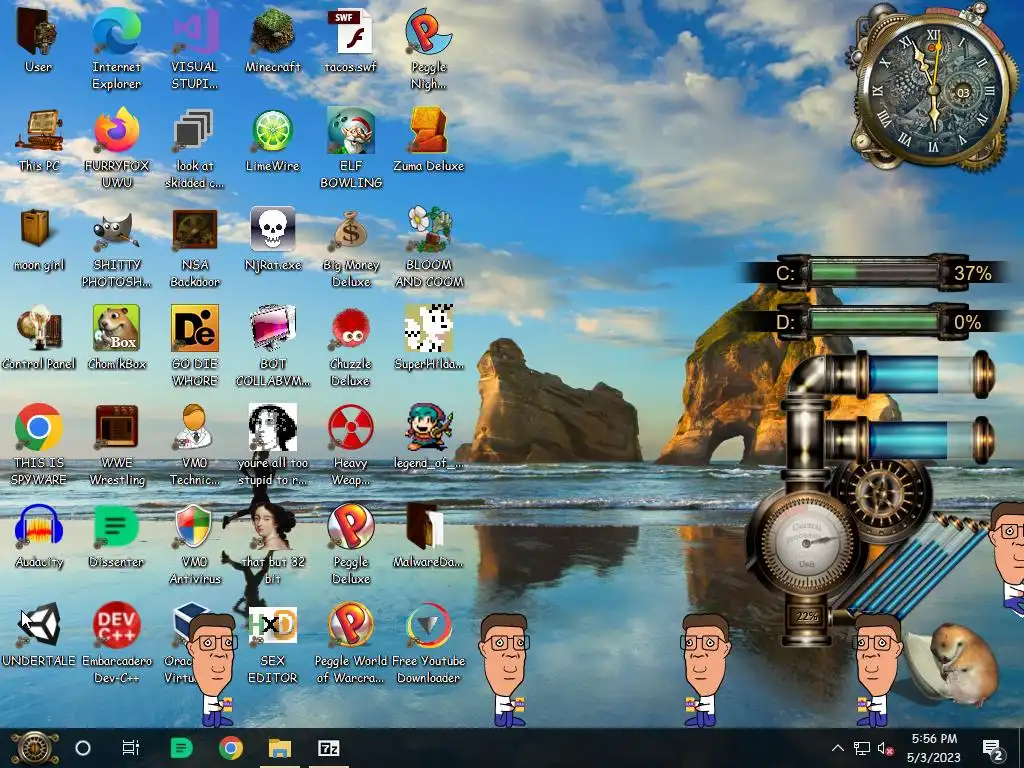Open the clock showing 5:56 PM
This screenshot has width=1024, height=768.
(x=934, y=748)
